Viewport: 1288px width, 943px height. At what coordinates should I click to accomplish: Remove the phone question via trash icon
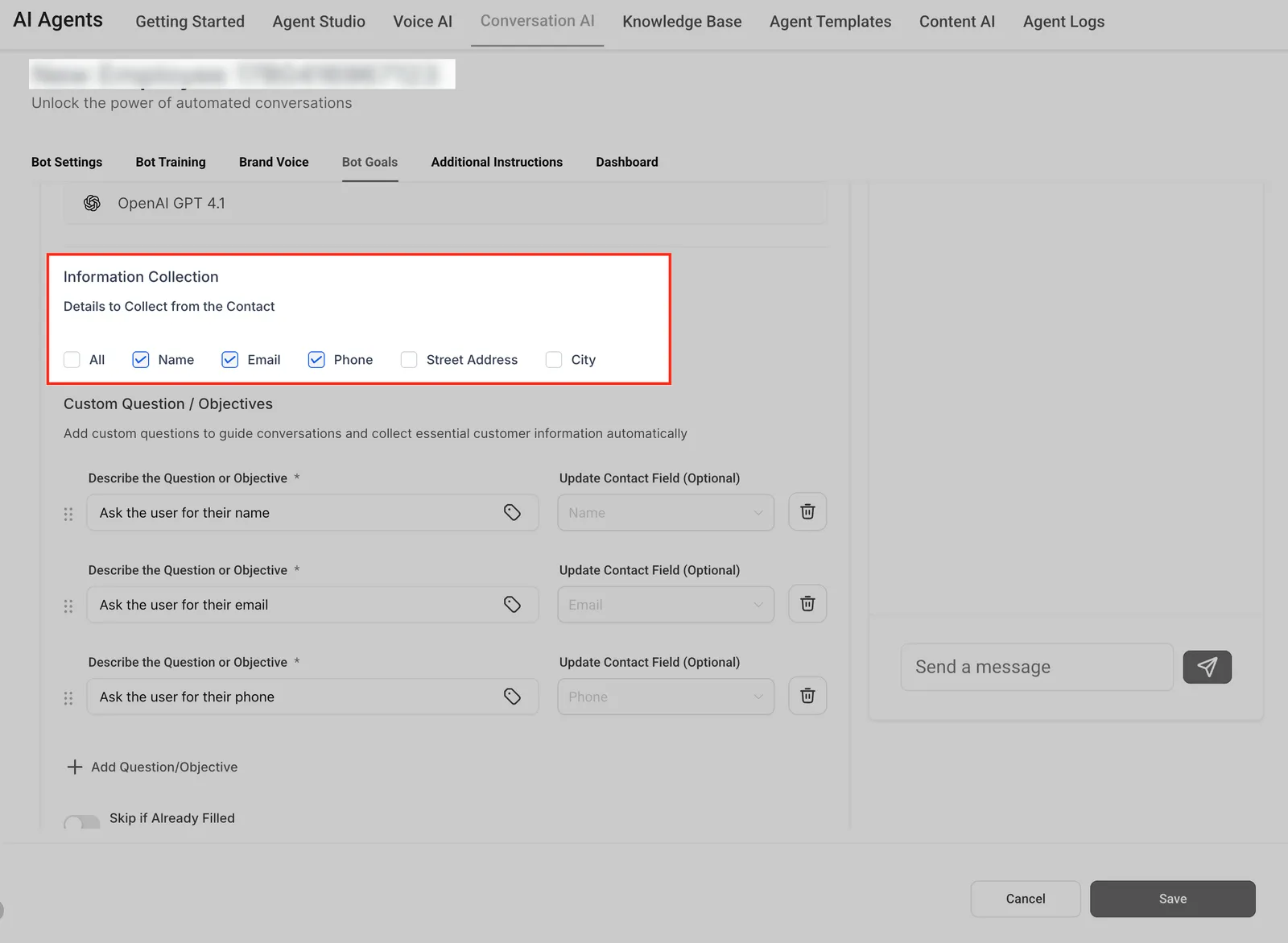pyautogui.click(x=807, y=696)
